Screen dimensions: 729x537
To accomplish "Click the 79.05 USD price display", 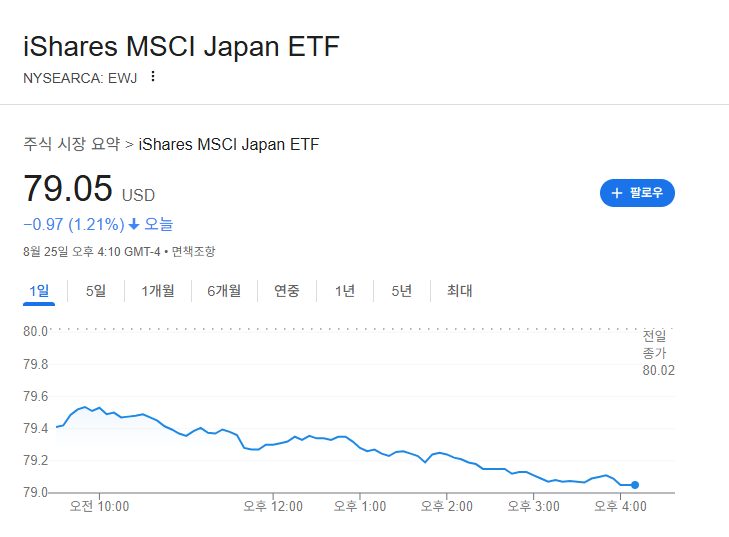I will 89,189.
